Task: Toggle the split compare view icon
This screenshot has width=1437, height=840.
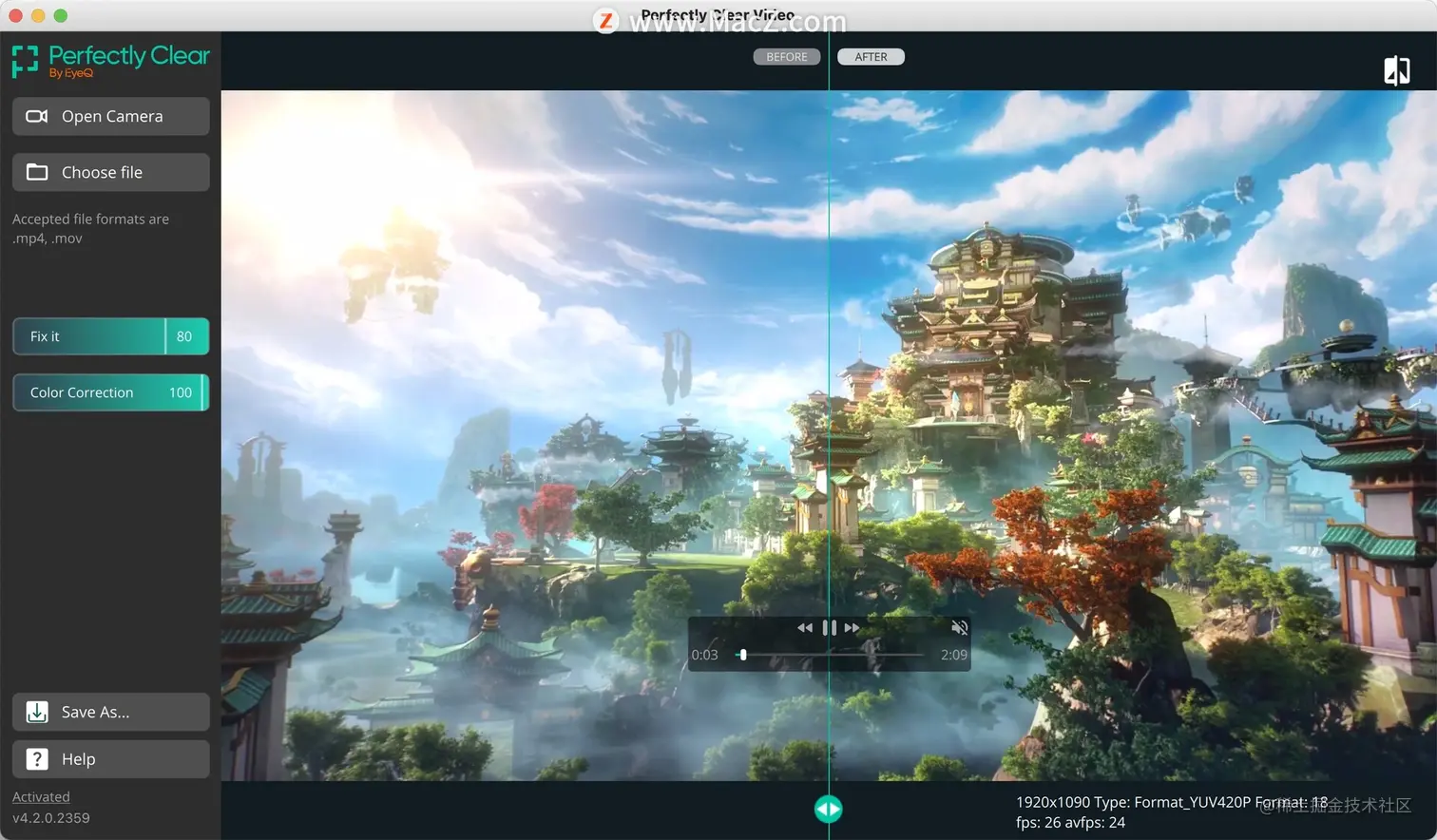Action: pos(1396,70)
